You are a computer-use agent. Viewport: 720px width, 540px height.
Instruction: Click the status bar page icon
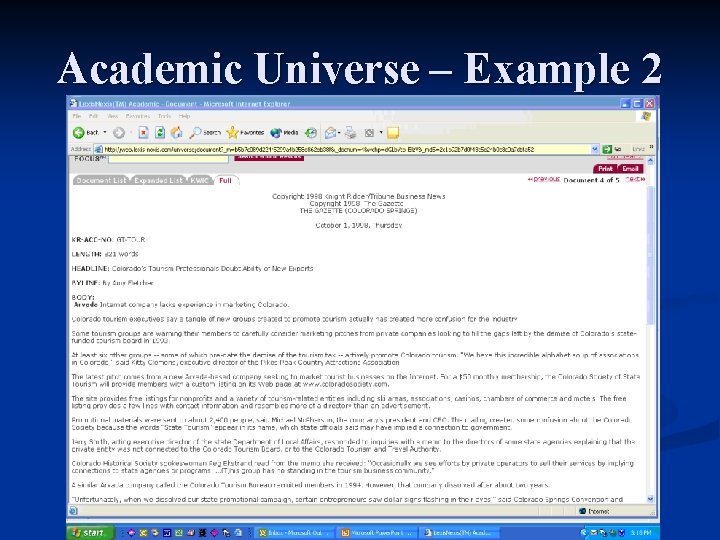point(73,511)
